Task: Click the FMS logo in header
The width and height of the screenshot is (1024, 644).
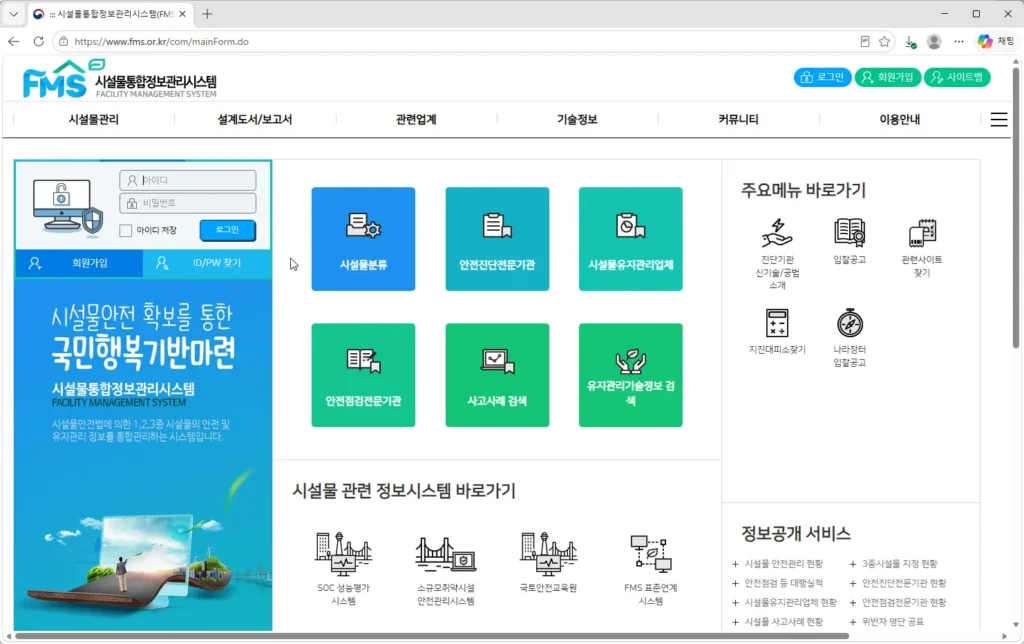Action: tap(120, 80)
